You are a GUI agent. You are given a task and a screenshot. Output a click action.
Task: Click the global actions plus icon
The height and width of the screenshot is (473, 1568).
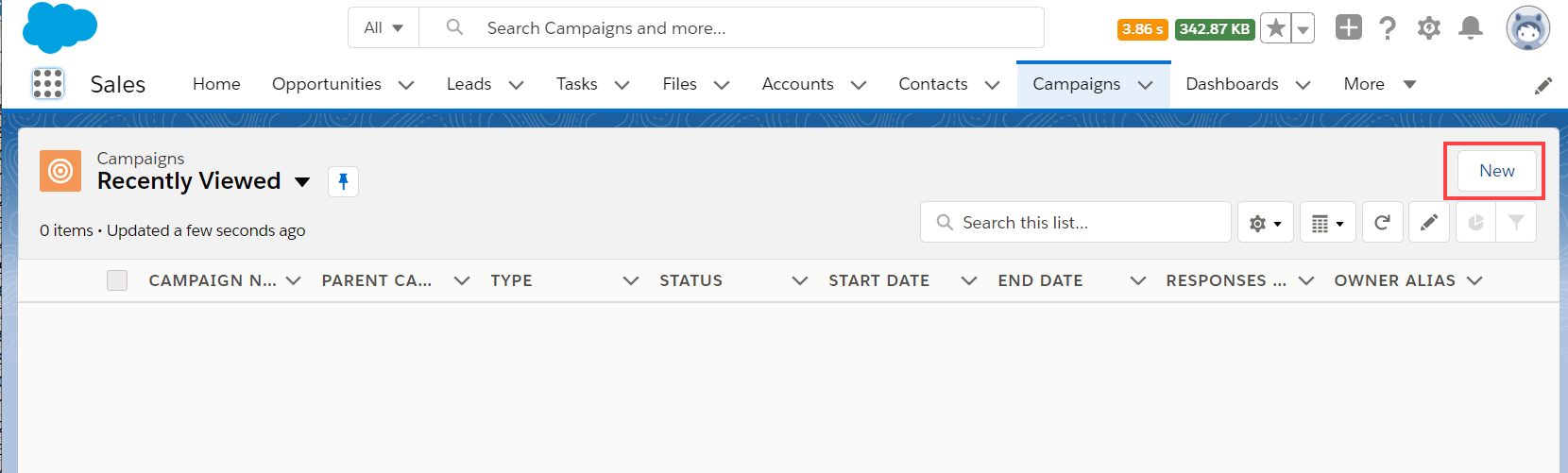click(1348, 28)
